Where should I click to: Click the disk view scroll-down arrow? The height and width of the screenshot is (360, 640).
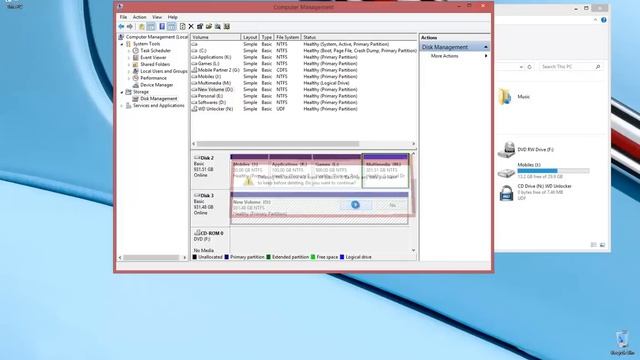(x=413, y=250)
